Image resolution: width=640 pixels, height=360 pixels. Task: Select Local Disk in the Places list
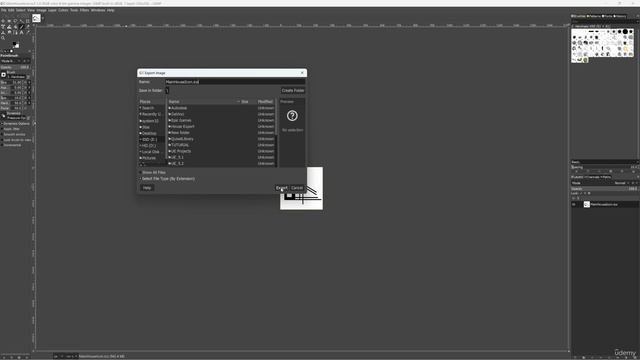(152, 152)
